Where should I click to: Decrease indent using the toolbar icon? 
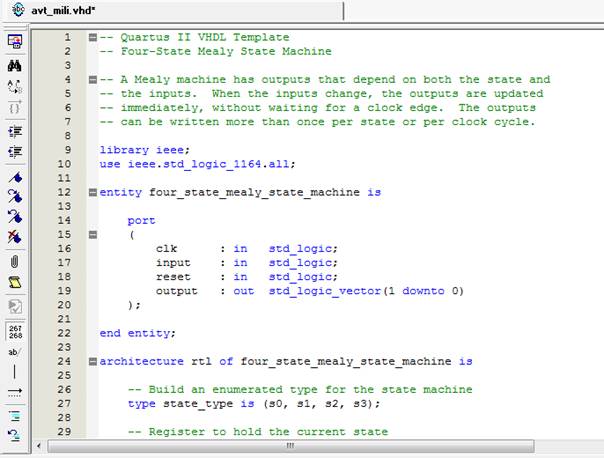coord(15,152)
